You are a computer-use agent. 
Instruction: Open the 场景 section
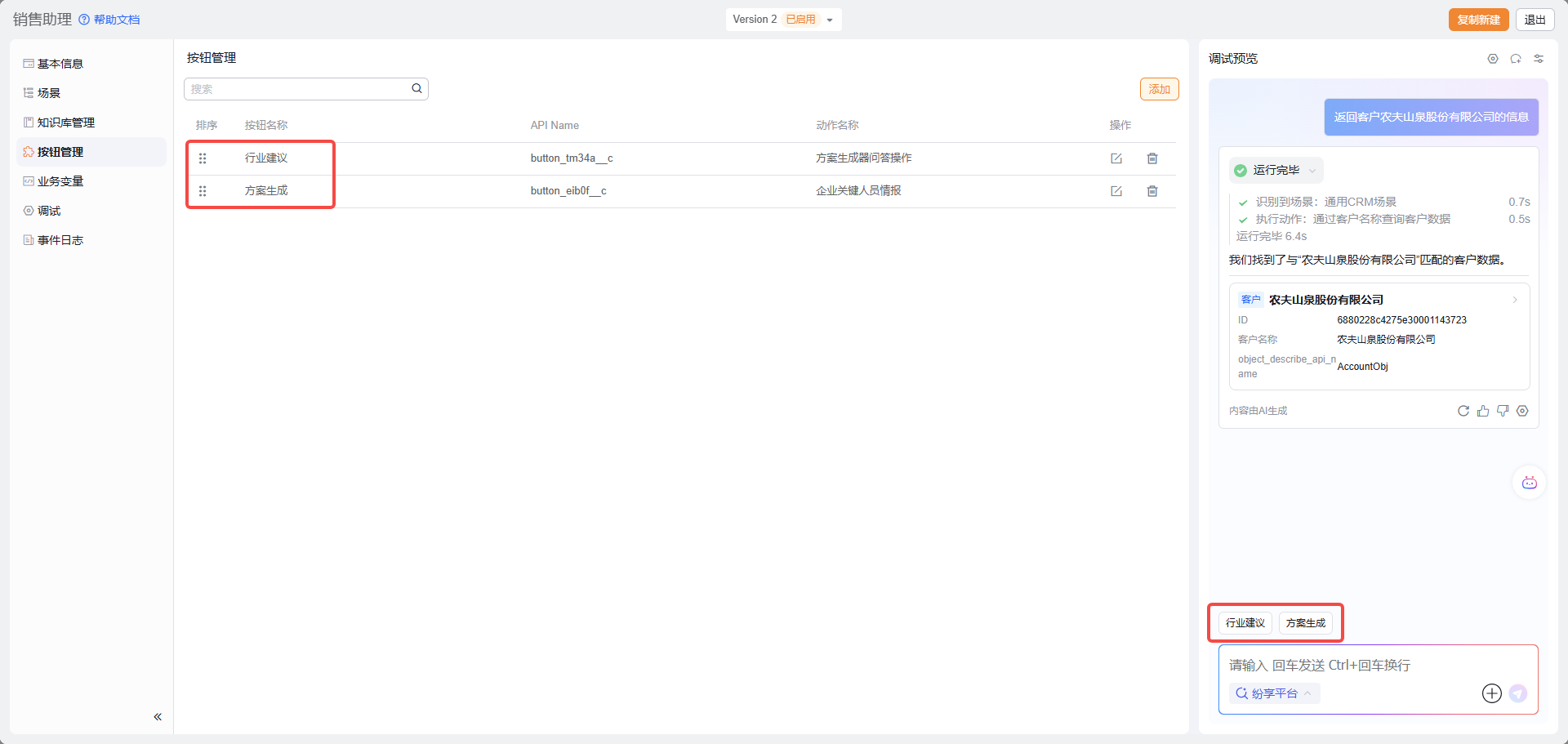[x=91, y=93]
